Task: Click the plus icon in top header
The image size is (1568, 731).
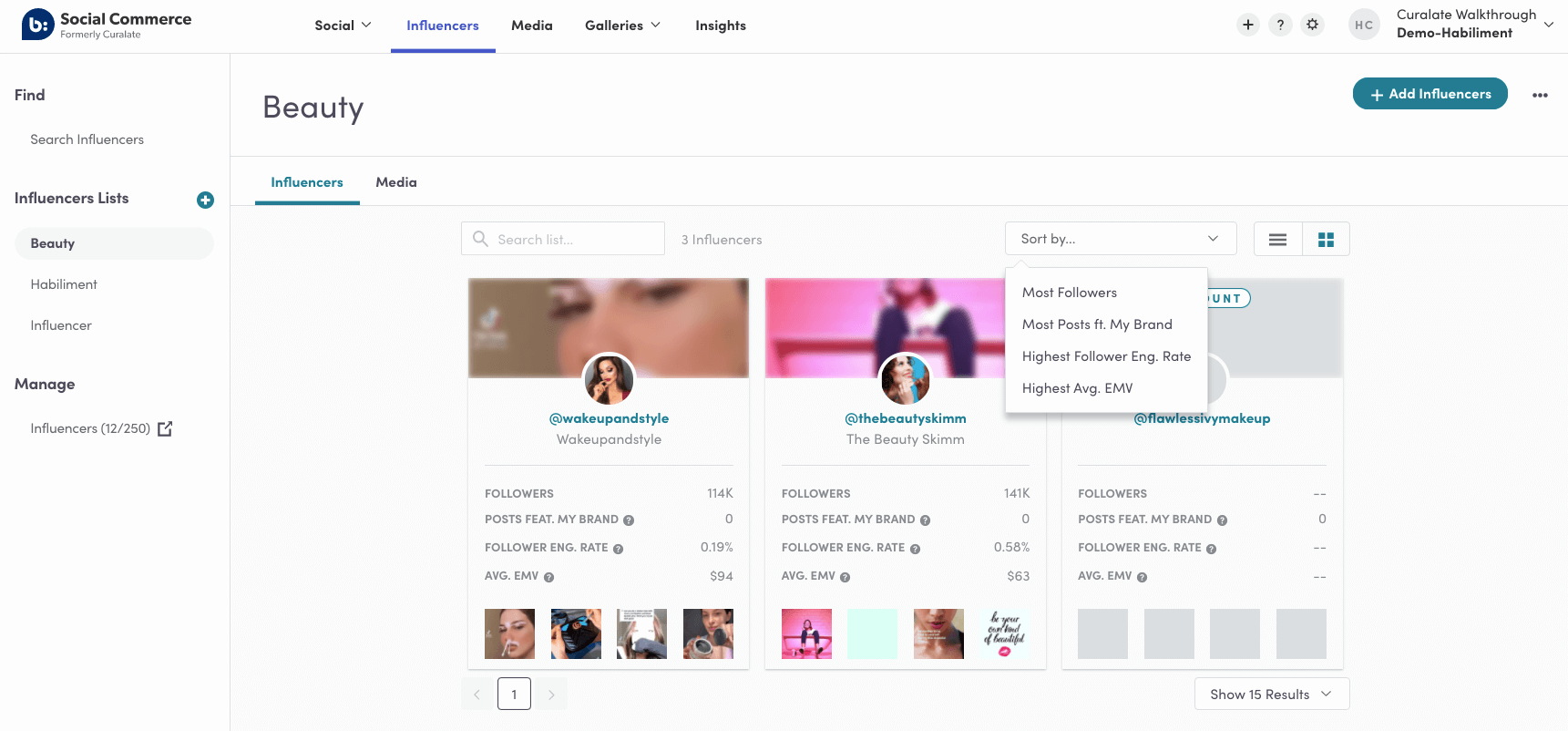Action: pos(1248,25)
